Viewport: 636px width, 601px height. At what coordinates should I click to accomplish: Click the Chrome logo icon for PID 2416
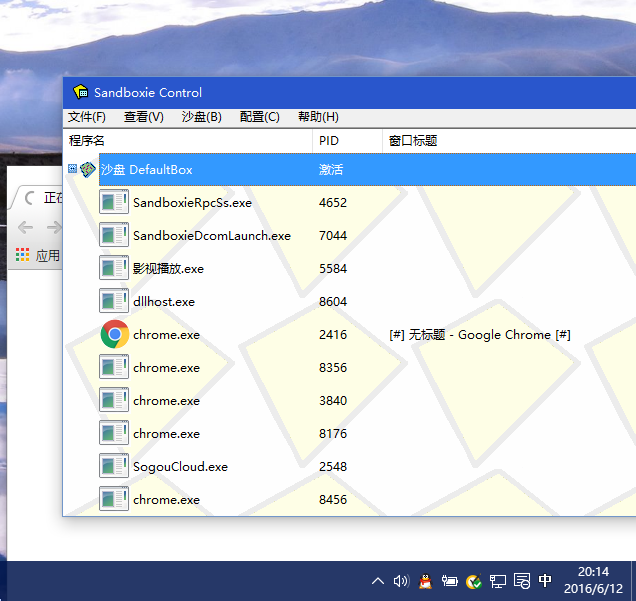pyautogui.click(x=115, y=334)
